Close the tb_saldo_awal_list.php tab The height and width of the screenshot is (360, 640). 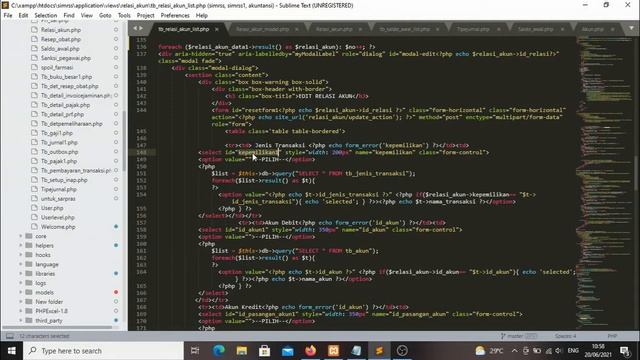click(438, 29)
